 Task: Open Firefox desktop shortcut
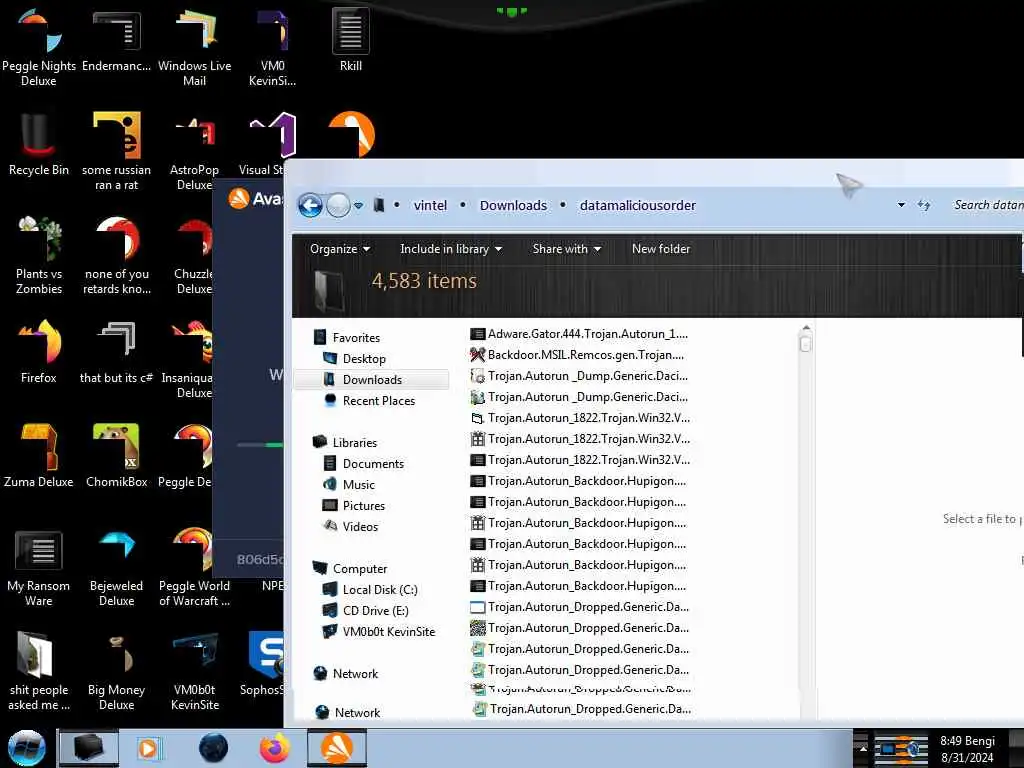tap(39, 351)
